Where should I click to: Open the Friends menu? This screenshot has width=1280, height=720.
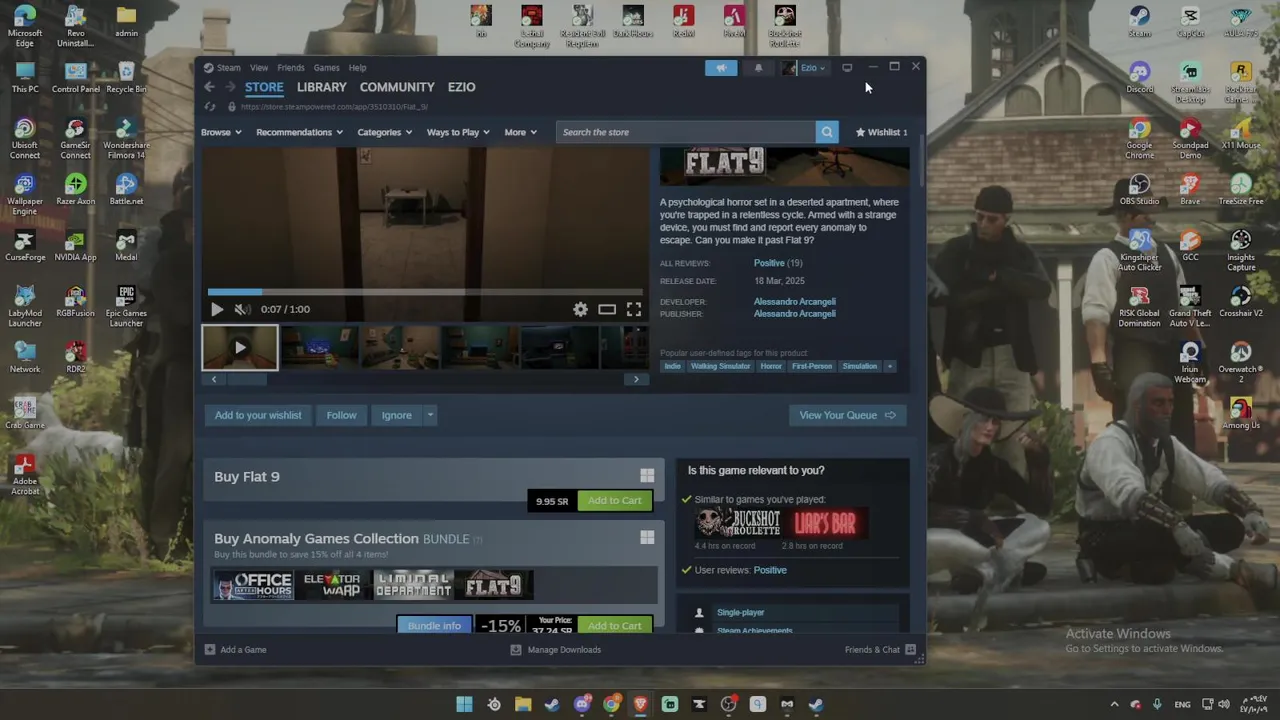pyautogui.click(x=291, y=68)
